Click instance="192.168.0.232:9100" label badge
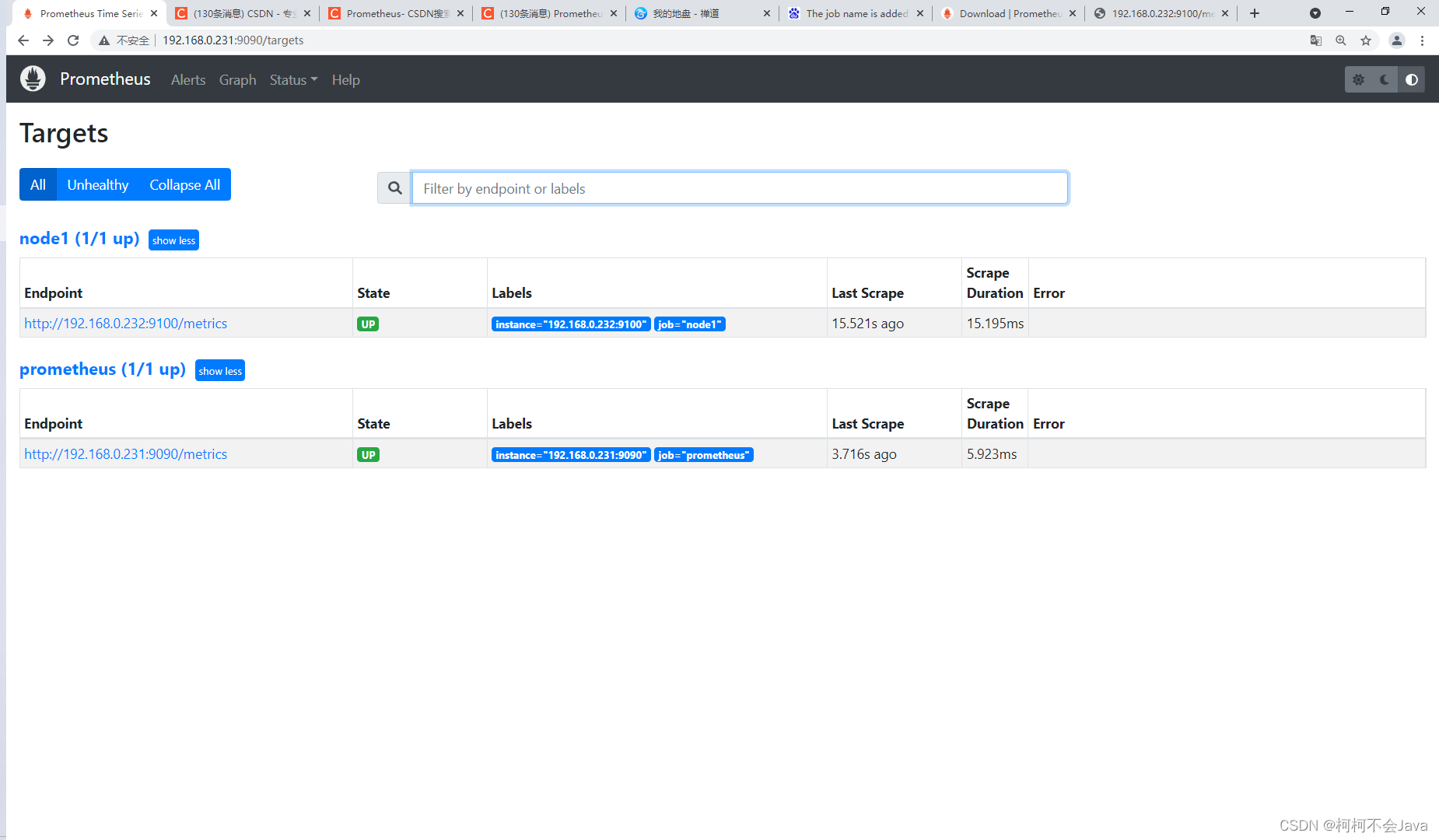This screenshot has width=1439, height=840. pyautogui.click(x=571, y=324)
